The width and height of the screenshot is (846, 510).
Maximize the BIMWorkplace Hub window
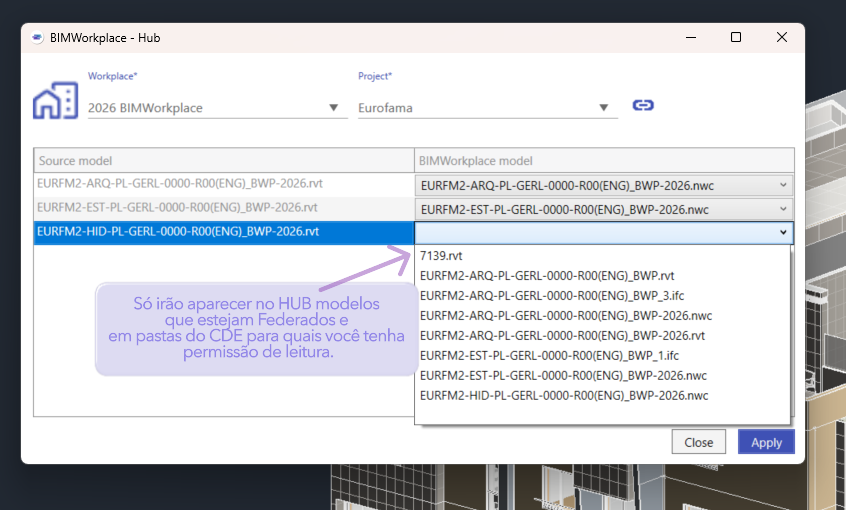pos(736,37)
